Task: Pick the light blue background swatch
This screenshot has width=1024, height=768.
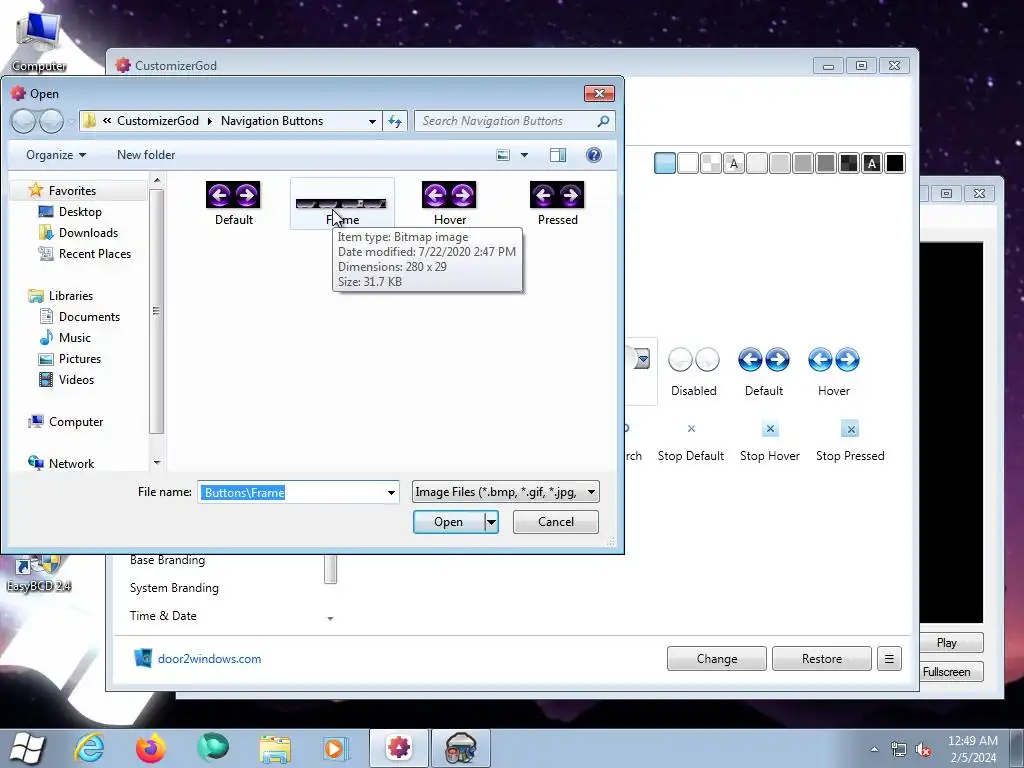Action: tap(665, 163)
